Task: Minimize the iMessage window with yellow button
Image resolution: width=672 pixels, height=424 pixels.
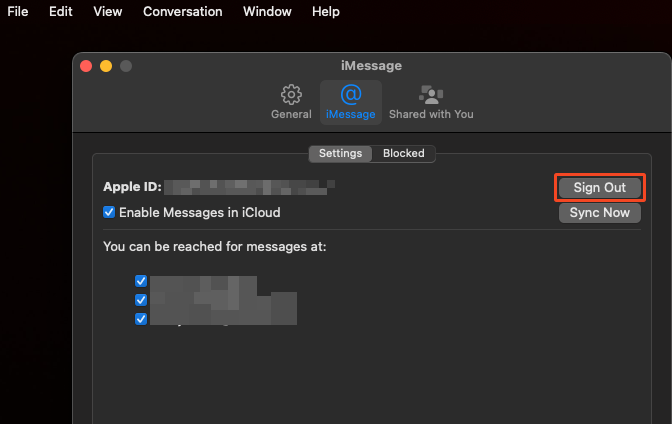Action: (x=106, y=66)
